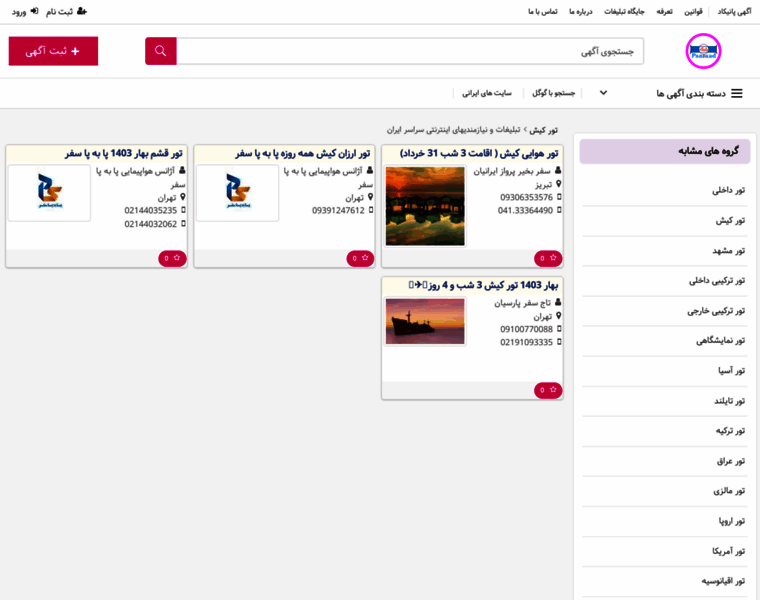760x600 pixels.
Task: Click the جستجو با گوگل link
Action: tap(554, 93)
